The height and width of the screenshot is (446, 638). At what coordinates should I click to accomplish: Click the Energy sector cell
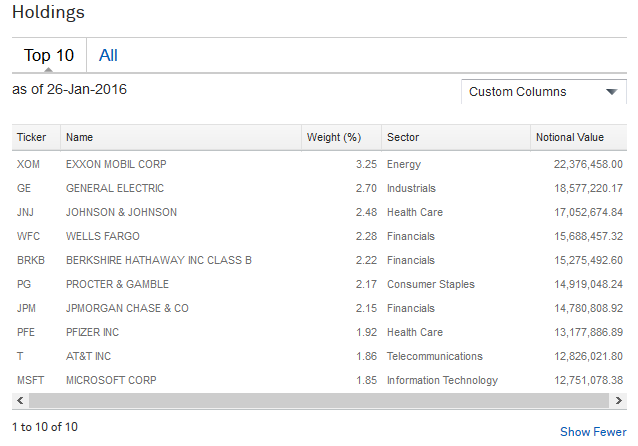pyautogui.click(x=404, y=164)
